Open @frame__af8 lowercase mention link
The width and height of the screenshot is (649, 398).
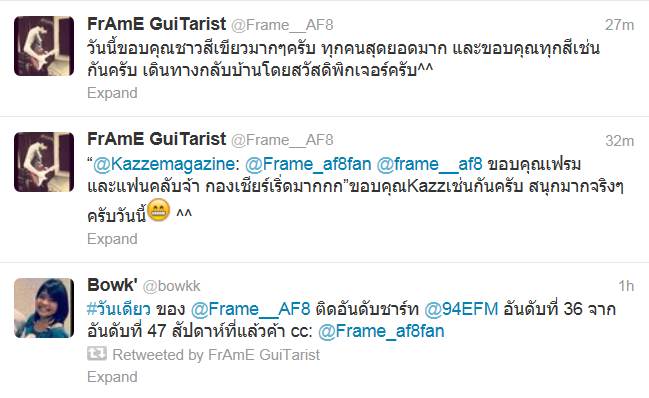click(x=430, y=164)
